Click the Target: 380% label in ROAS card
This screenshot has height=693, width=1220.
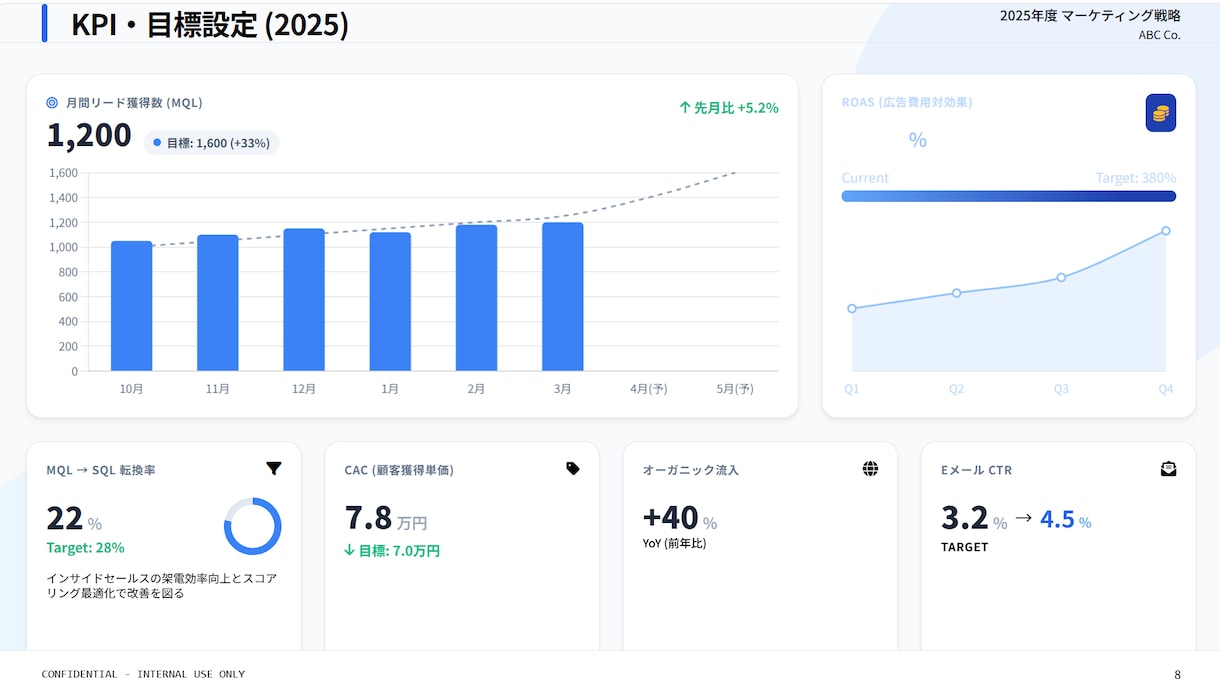tap(1136, 178)
